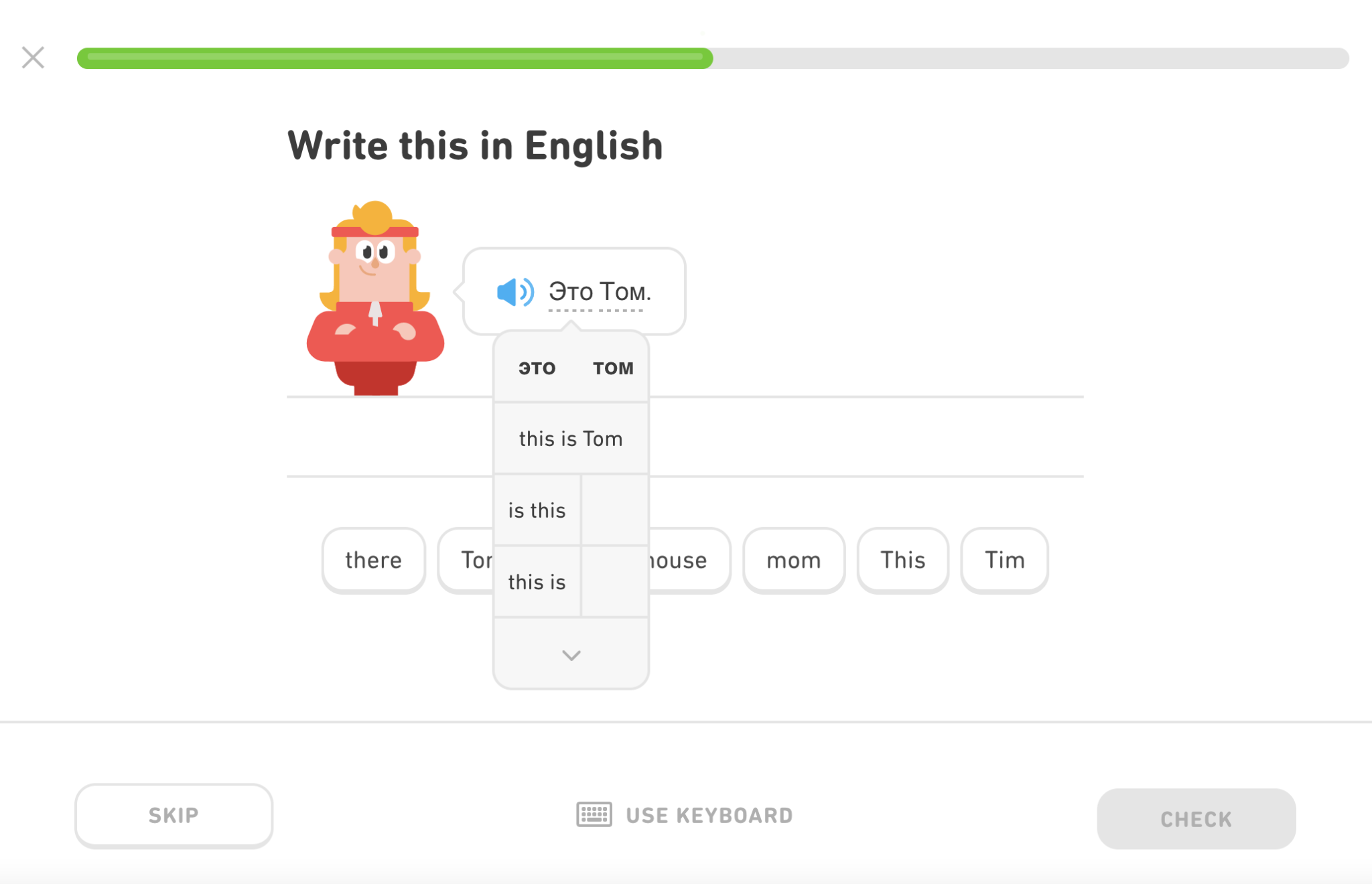This screenshot has width=1372, height=884.
Task: Click the hint "this is Tom"
Action: [571, 439]
